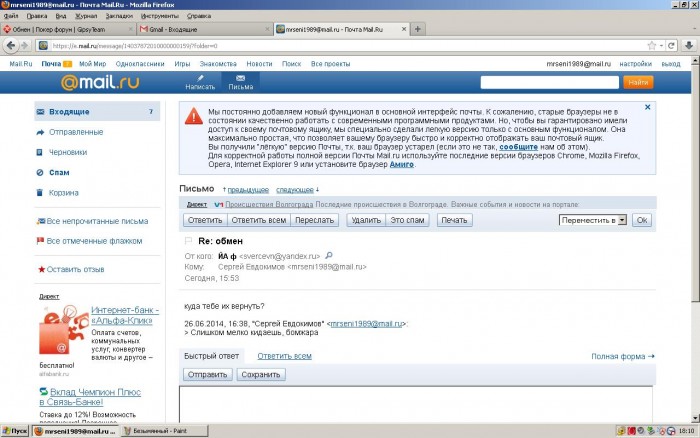Toggle the flag icon beside Re: обмен
700x438 pixels.
[x=188, y=241]
